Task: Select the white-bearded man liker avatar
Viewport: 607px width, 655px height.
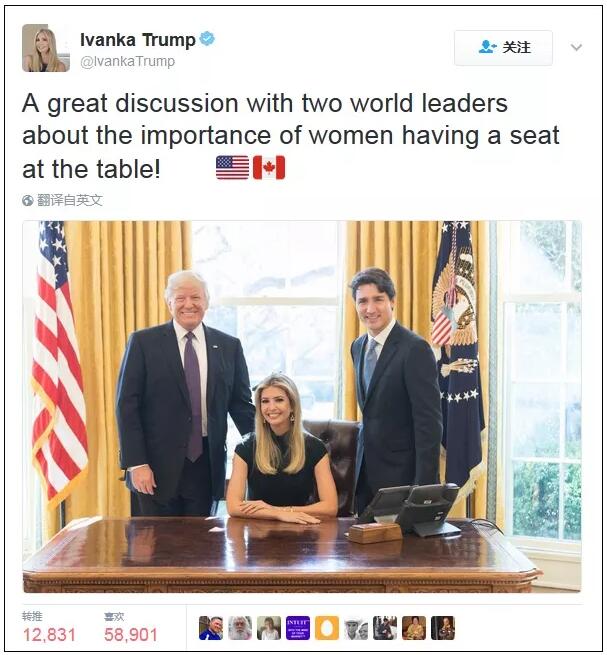Action: tap(240, 628)
